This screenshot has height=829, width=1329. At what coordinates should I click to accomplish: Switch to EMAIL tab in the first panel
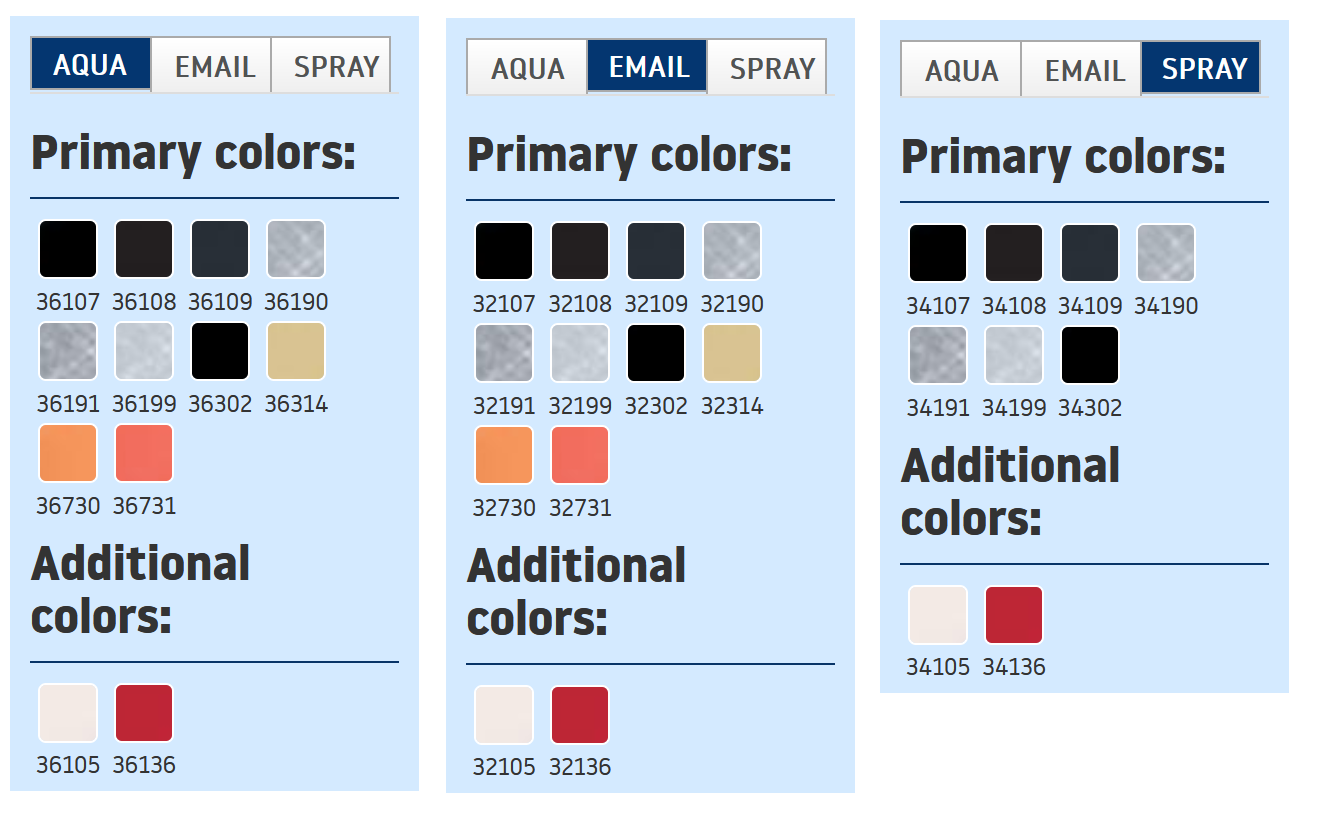212,66
